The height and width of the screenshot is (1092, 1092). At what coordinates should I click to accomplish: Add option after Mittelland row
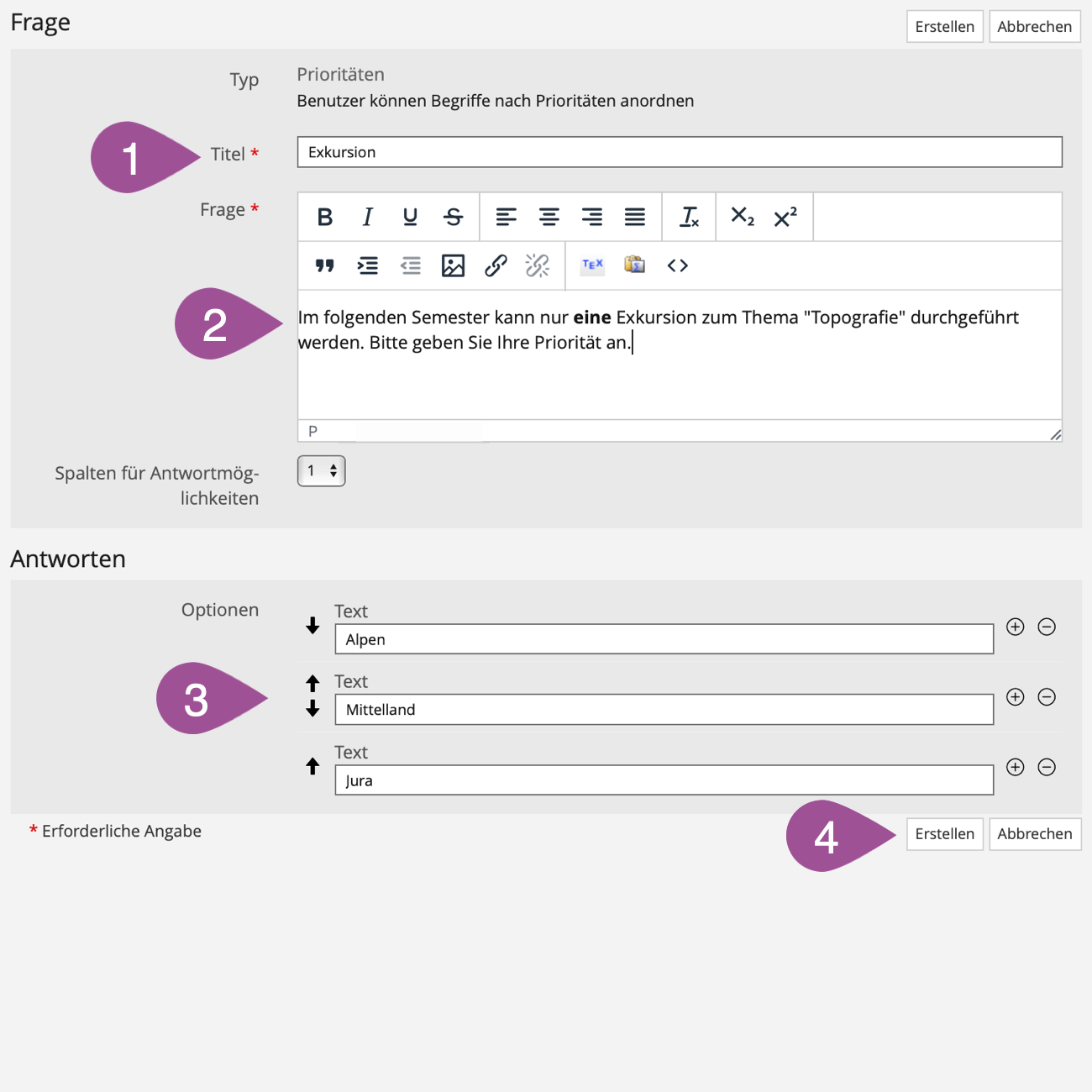(x=1015, y=697)
